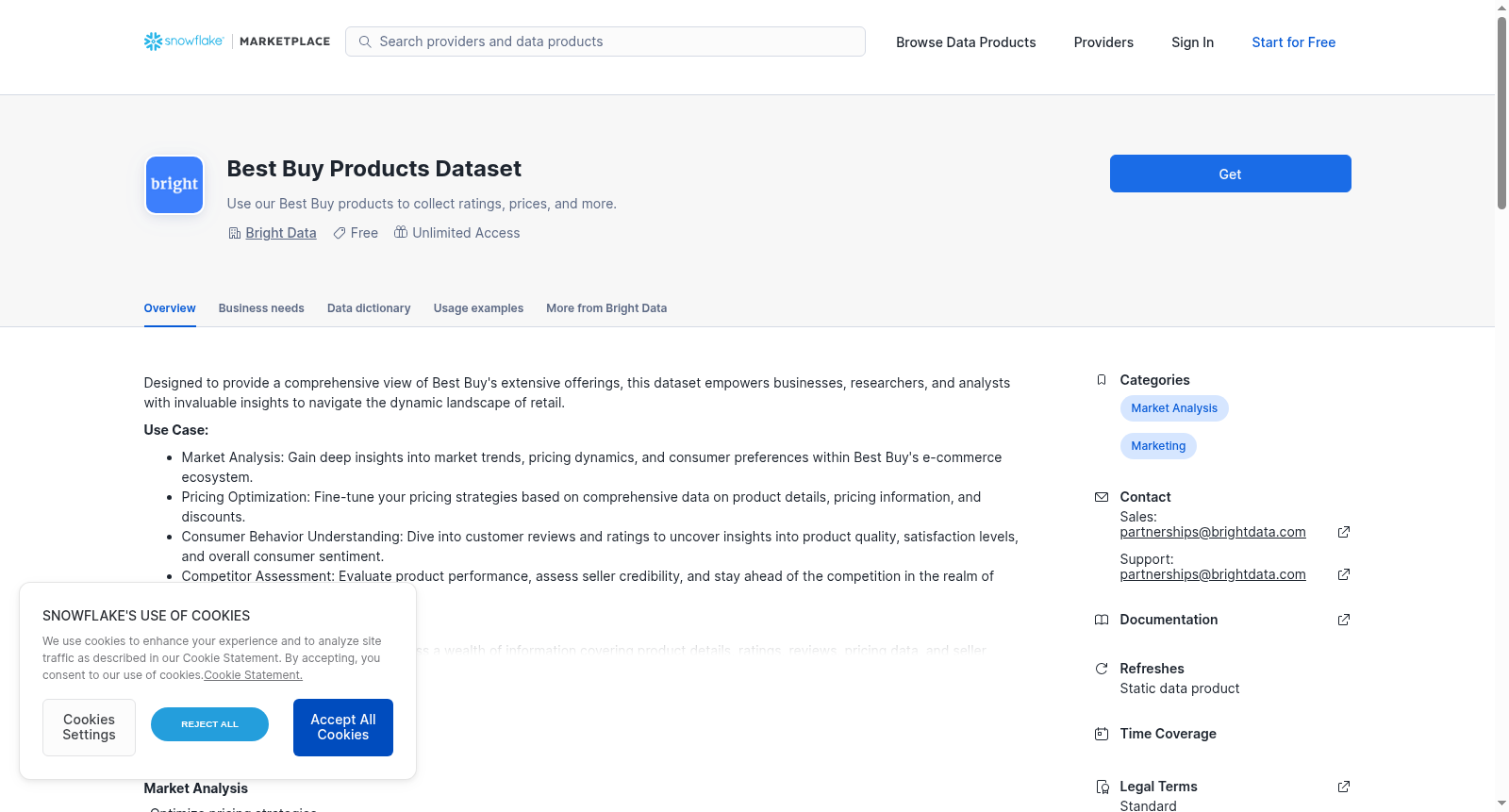Viewport: 1509px width, 812px height.
Task: Click the Support partnerships@brightdata.com email
Action: click(x=1213, y=574)
